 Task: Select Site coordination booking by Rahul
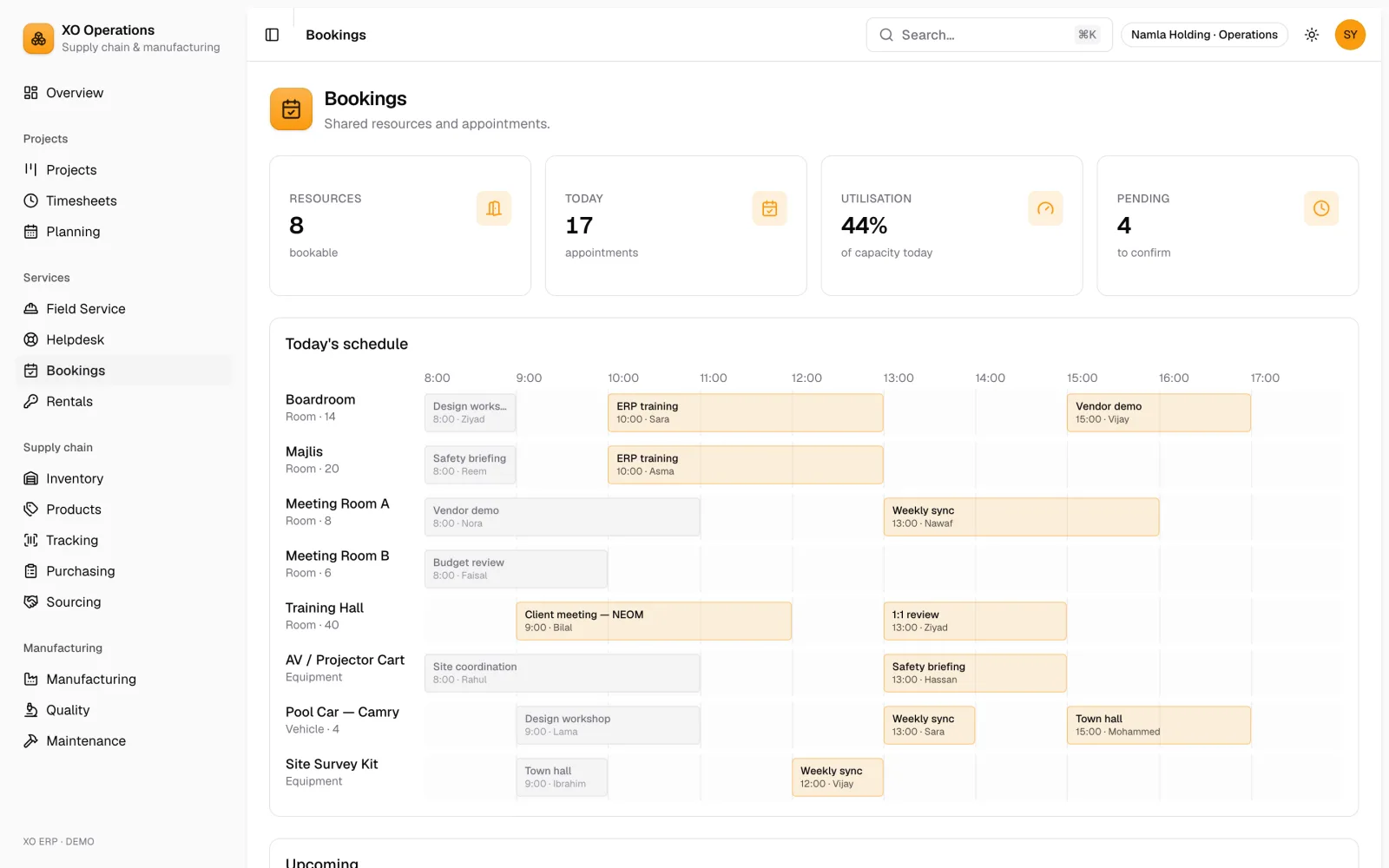pyautogui.click(x=563, y=673)
